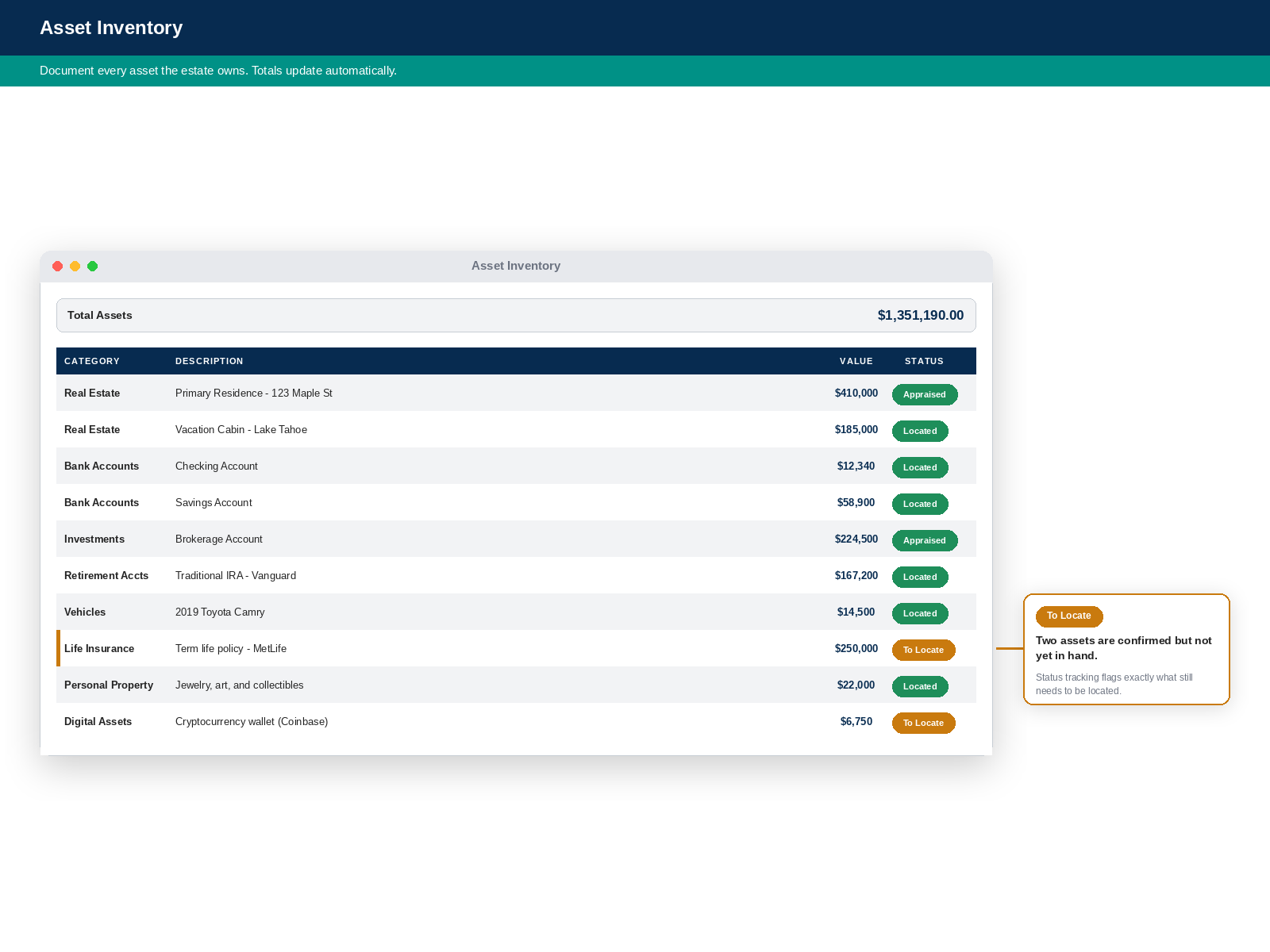1270x952 pixels.
Task: Click the green maximize window dot
Action: click(x=92, y=267)
